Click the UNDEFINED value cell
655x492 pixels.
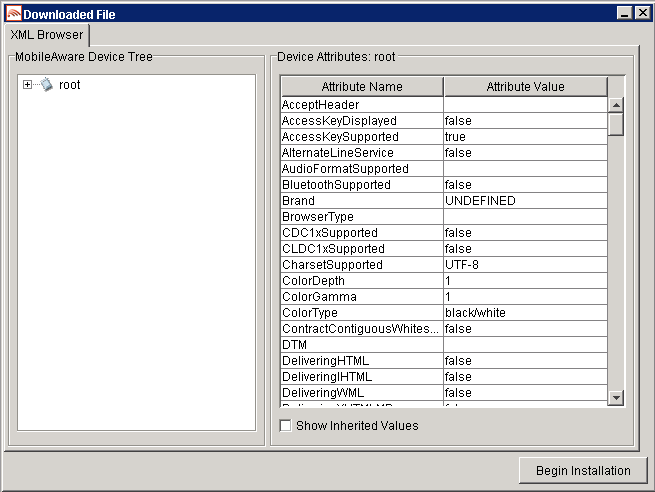(526, 200)
